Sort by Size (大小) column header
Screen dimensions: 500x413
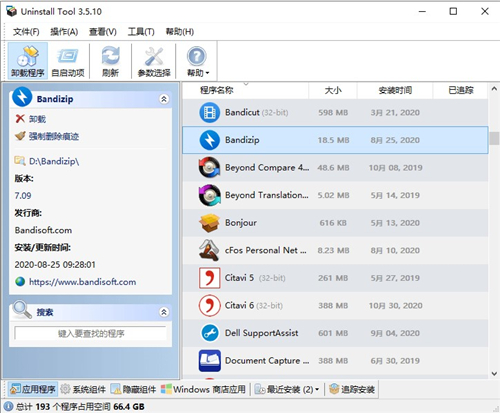coord(333,90)
